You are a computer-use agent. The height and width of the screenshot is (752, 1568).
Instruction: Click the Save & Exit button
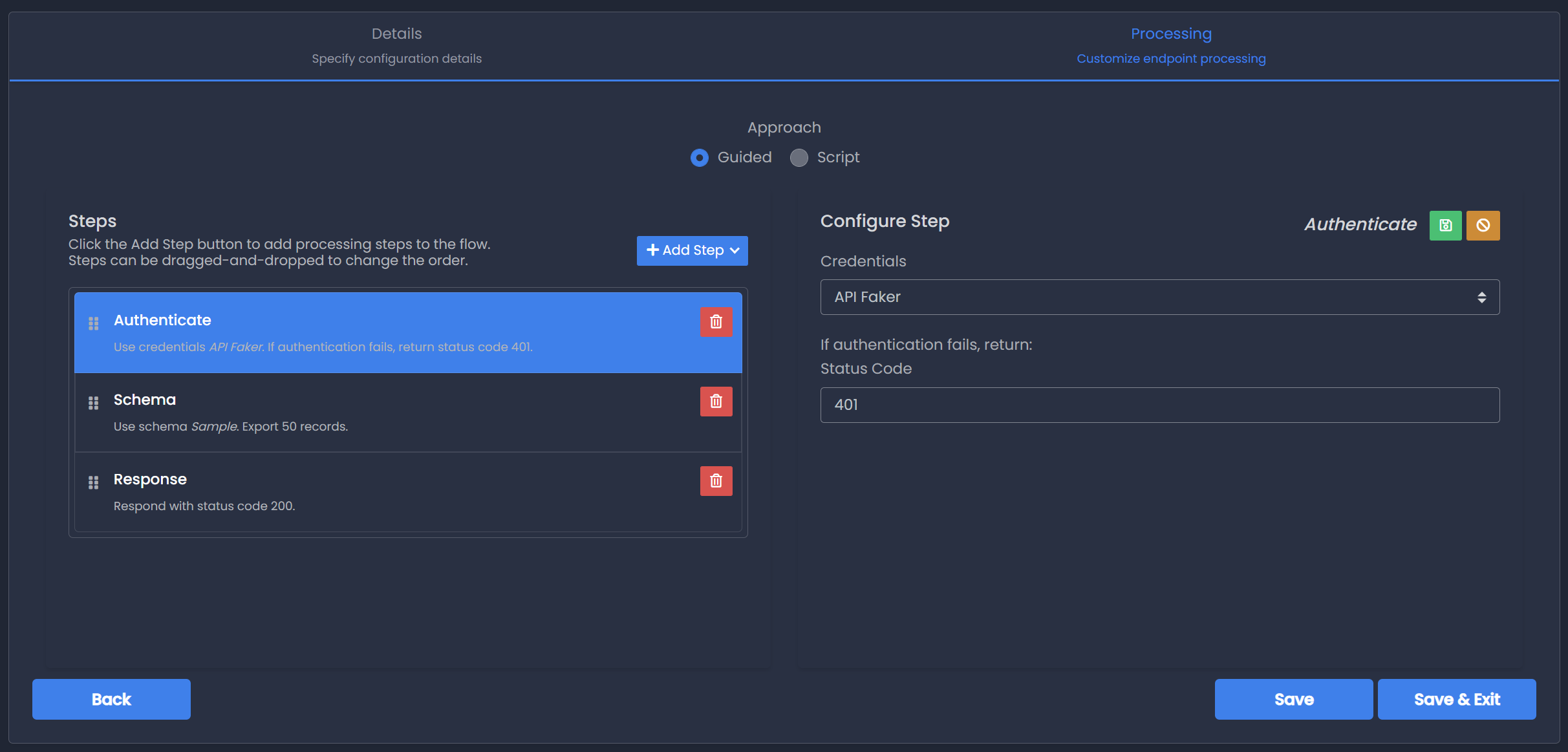[1456, 699]
